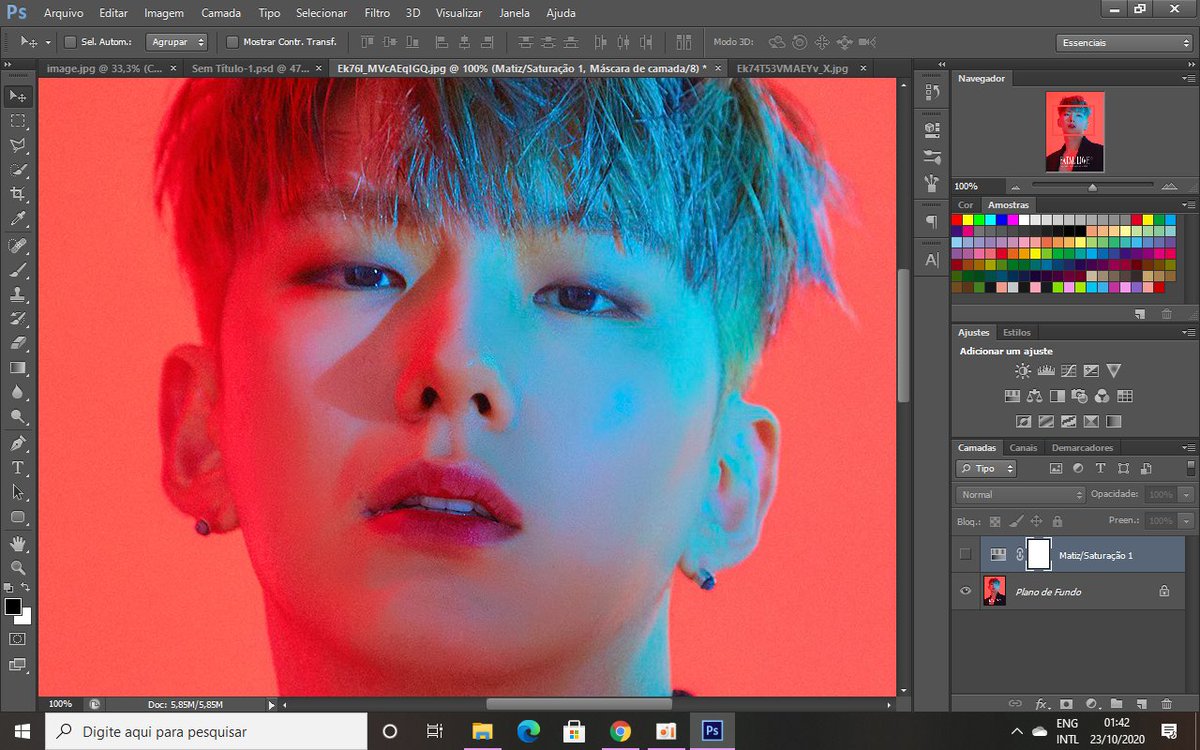
Task: Select the Quick Selection tool
Action: click(x=18, y=170)
